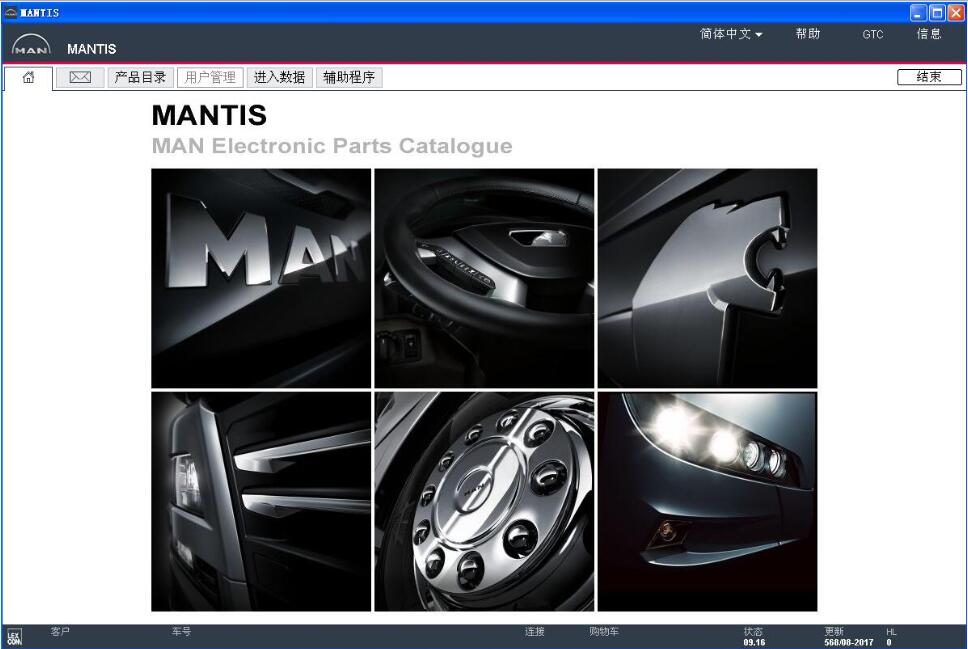The width and height of the screenshot is (968, 649).
Task: Open the 帮助 help menu
Action: [x=808, y=33]
